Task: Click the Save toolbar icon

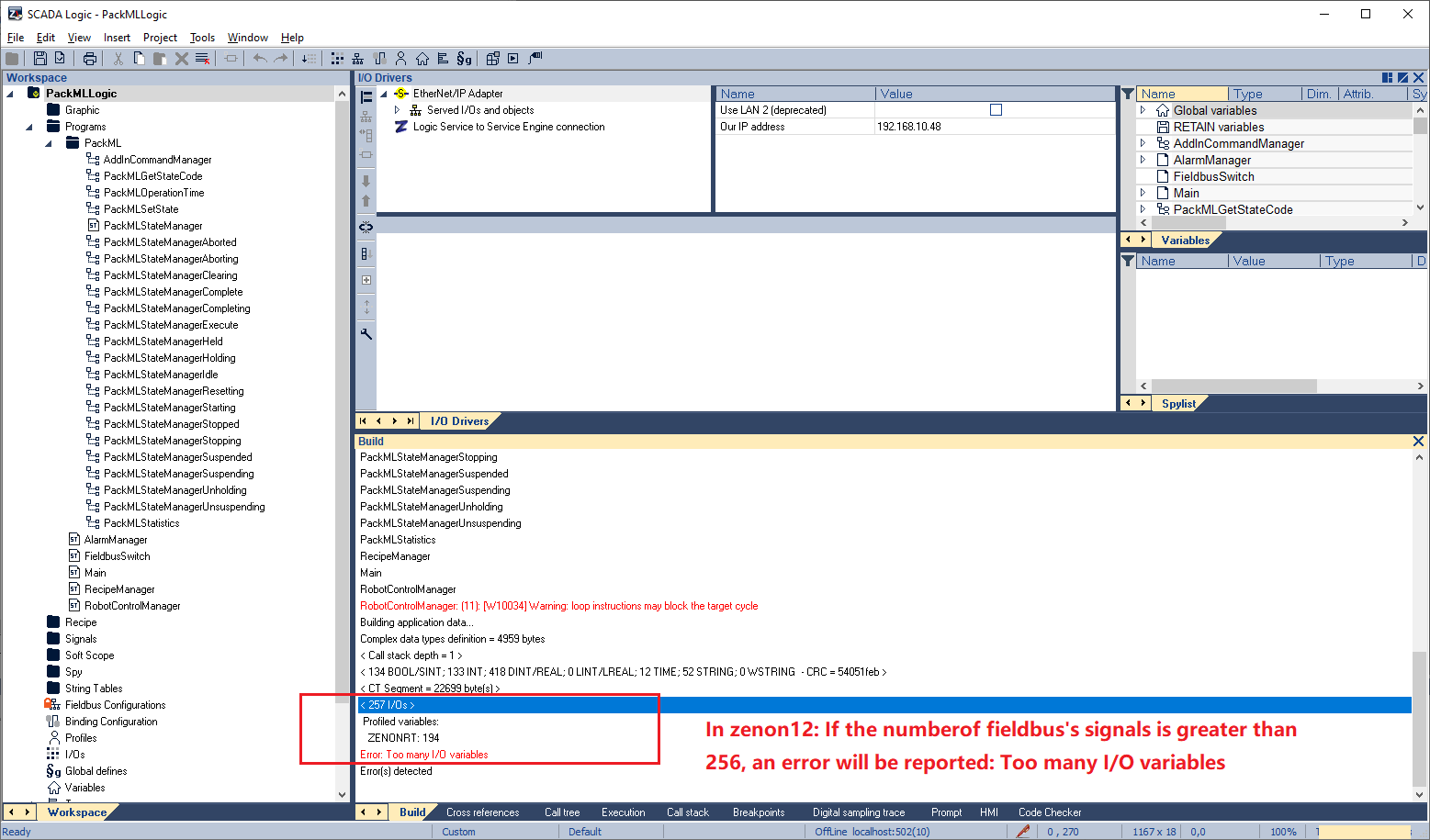Action: tap(40, 59)
